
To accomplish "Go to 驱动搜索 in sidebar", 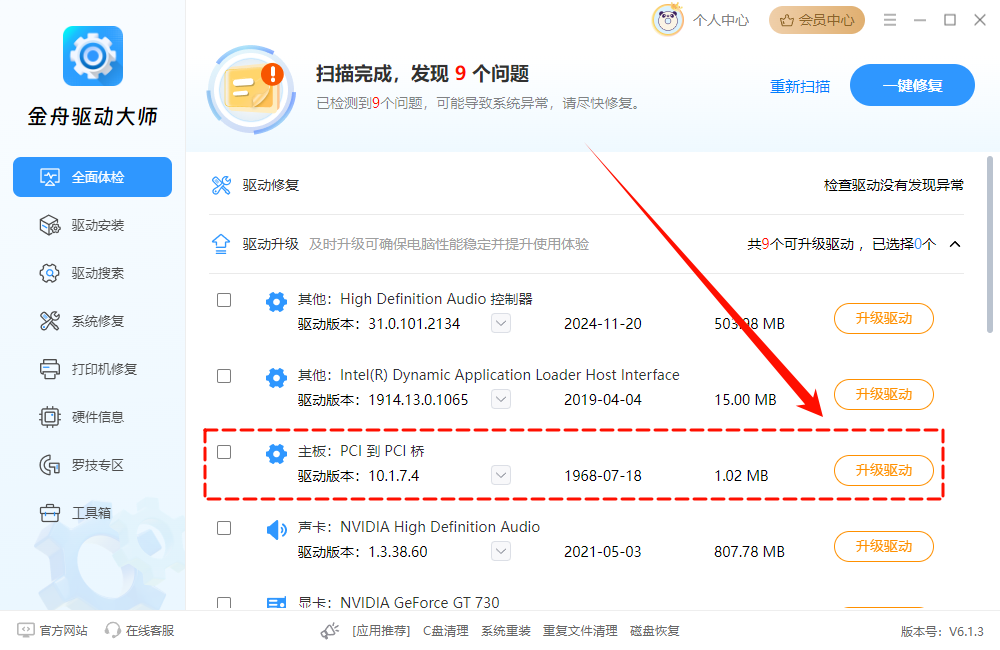I will [92, 273].
